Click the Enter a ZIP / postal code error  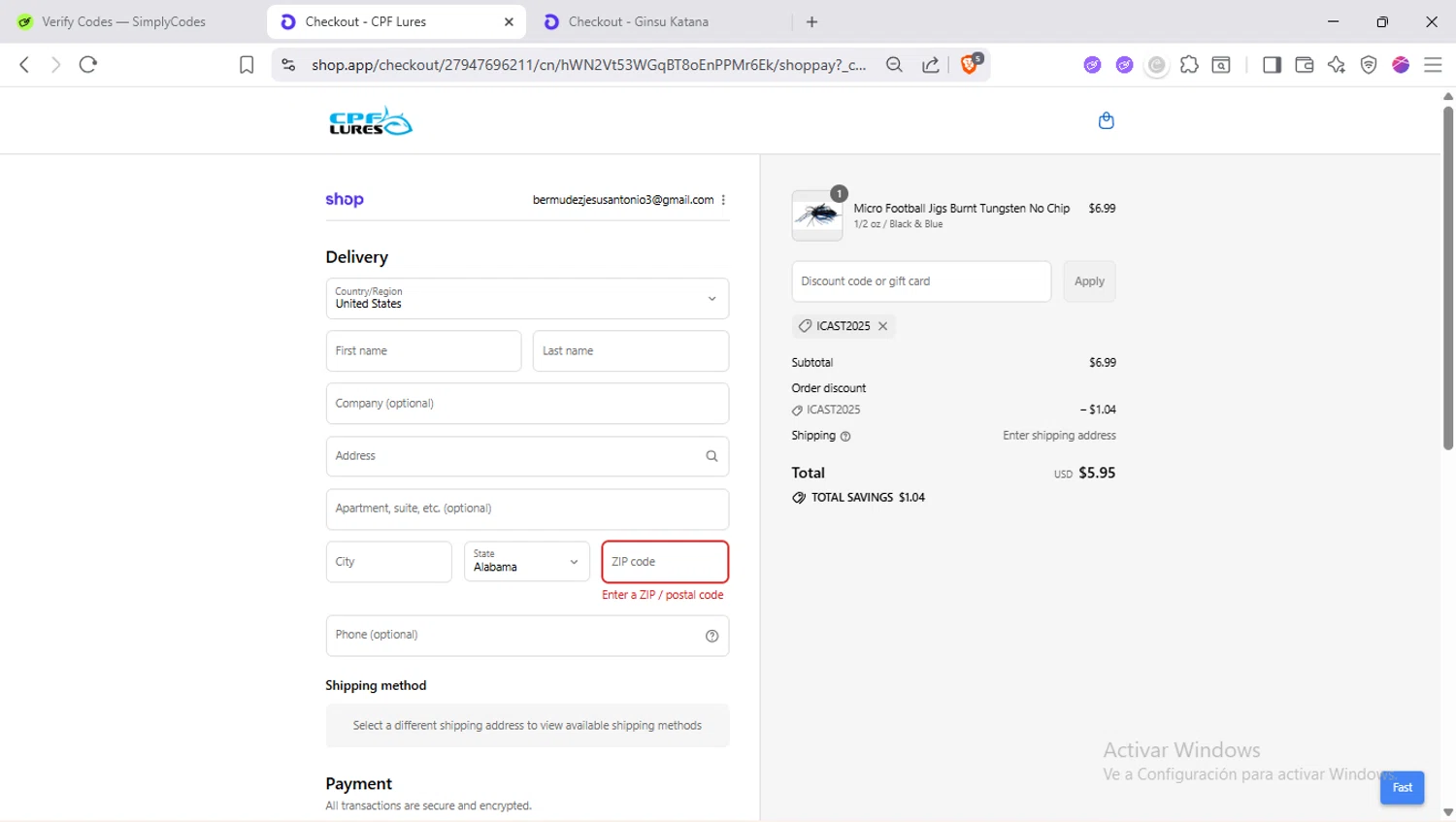[x=662, y=595]
